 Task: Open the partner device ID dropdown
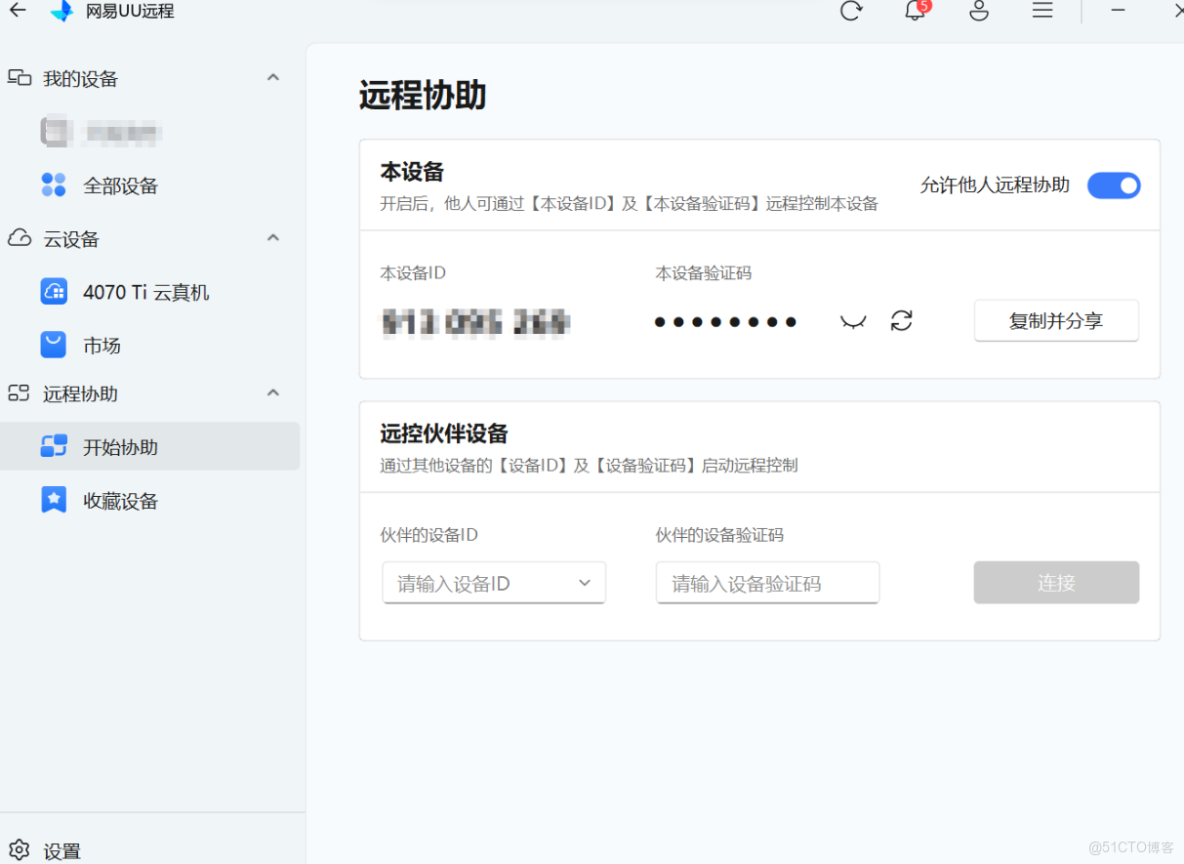pyautogui.click(x=584, y=582)
